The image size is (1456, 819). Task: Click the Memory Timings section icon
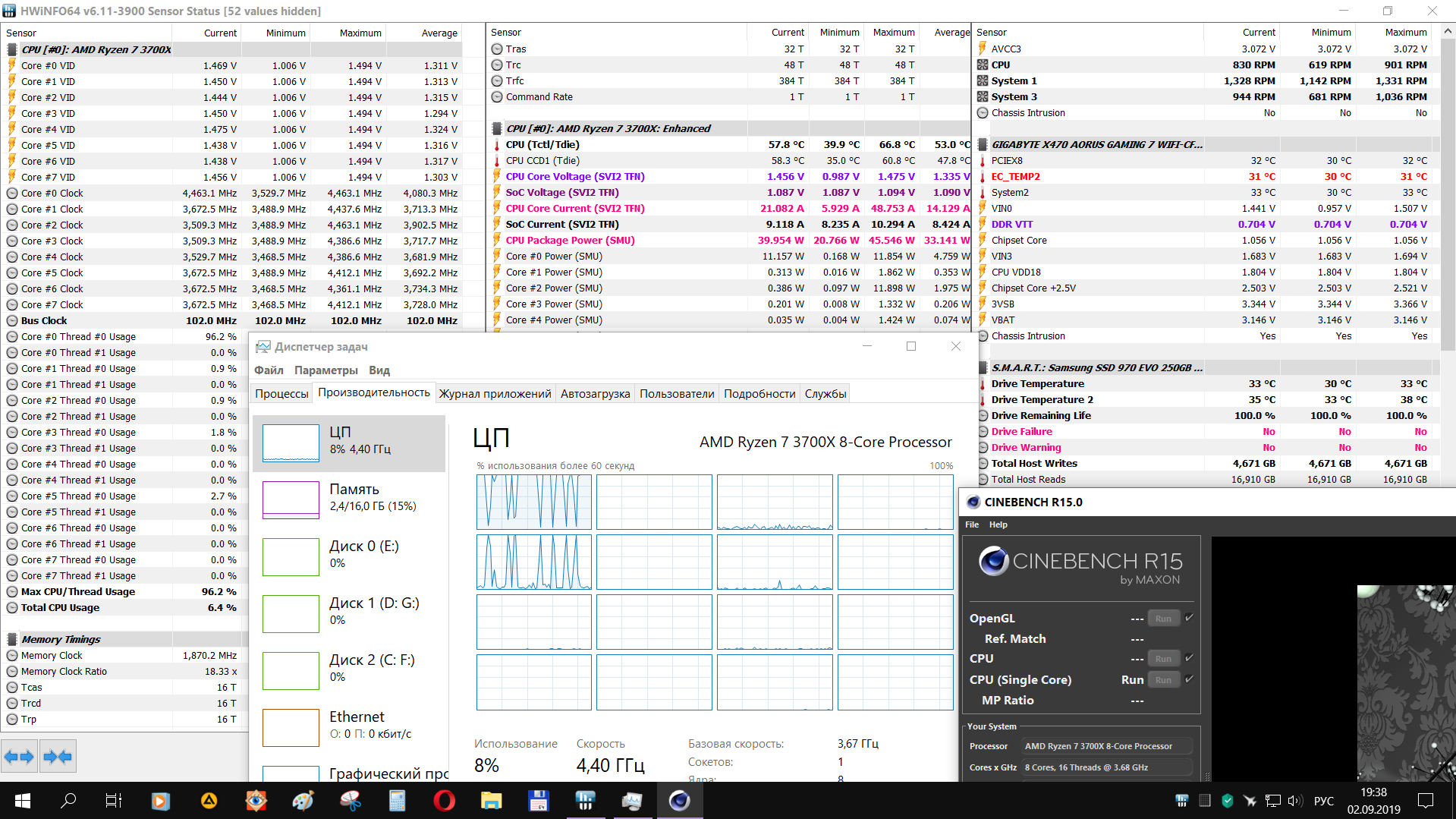tap(12, 639)
